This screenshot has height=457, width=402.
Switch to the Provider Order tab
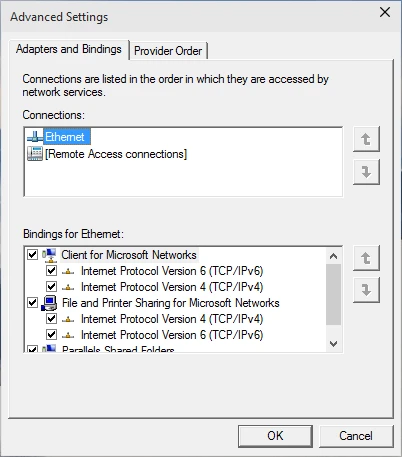168,51
